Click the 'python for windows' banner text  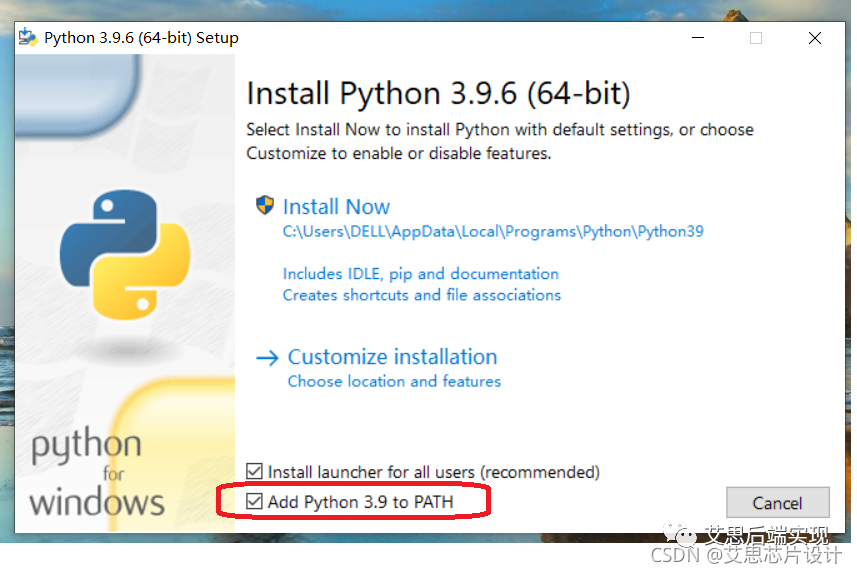coord(97,473)
